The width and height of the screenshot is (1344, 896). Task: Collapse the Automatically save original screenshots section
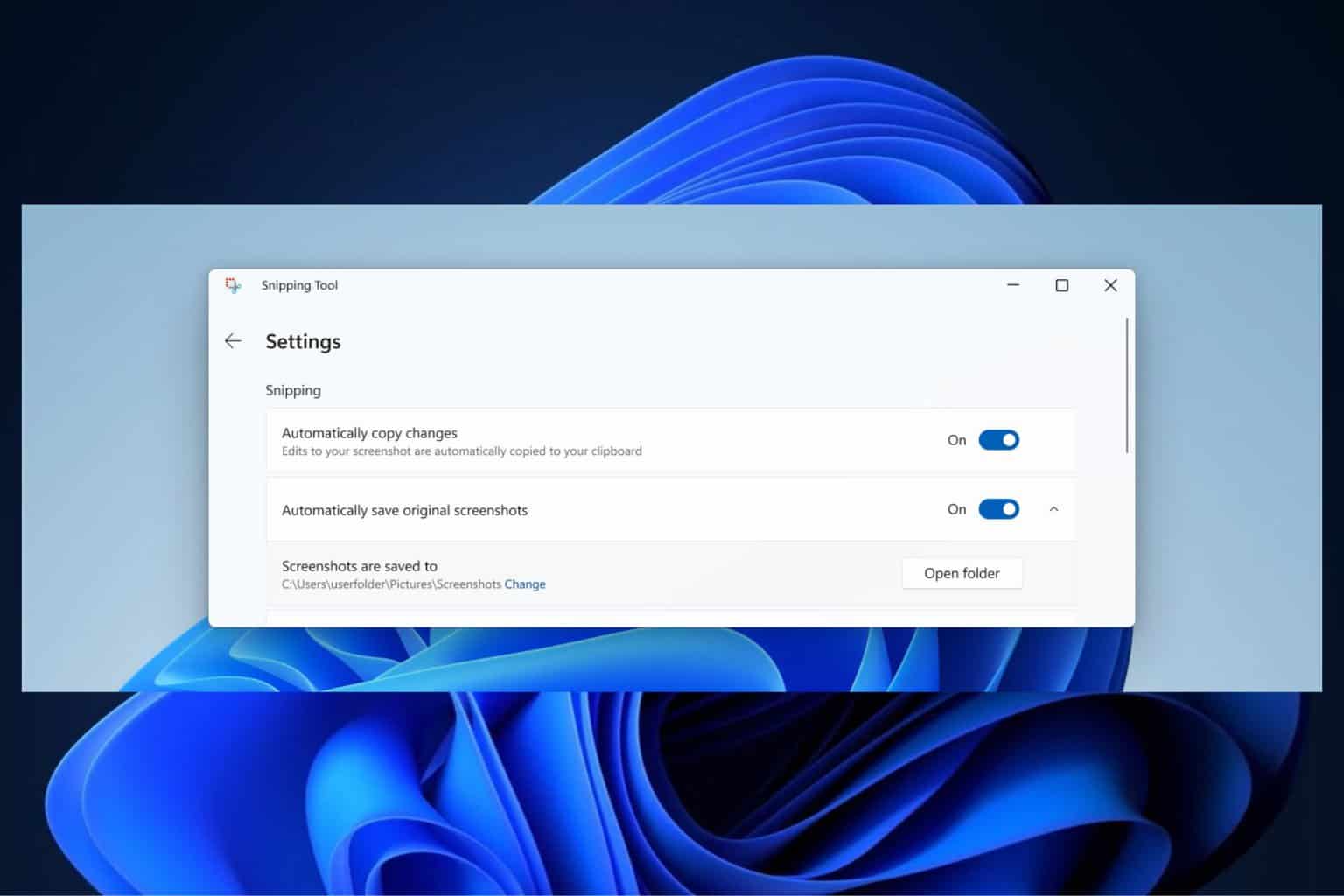(x=1053, y=509)
